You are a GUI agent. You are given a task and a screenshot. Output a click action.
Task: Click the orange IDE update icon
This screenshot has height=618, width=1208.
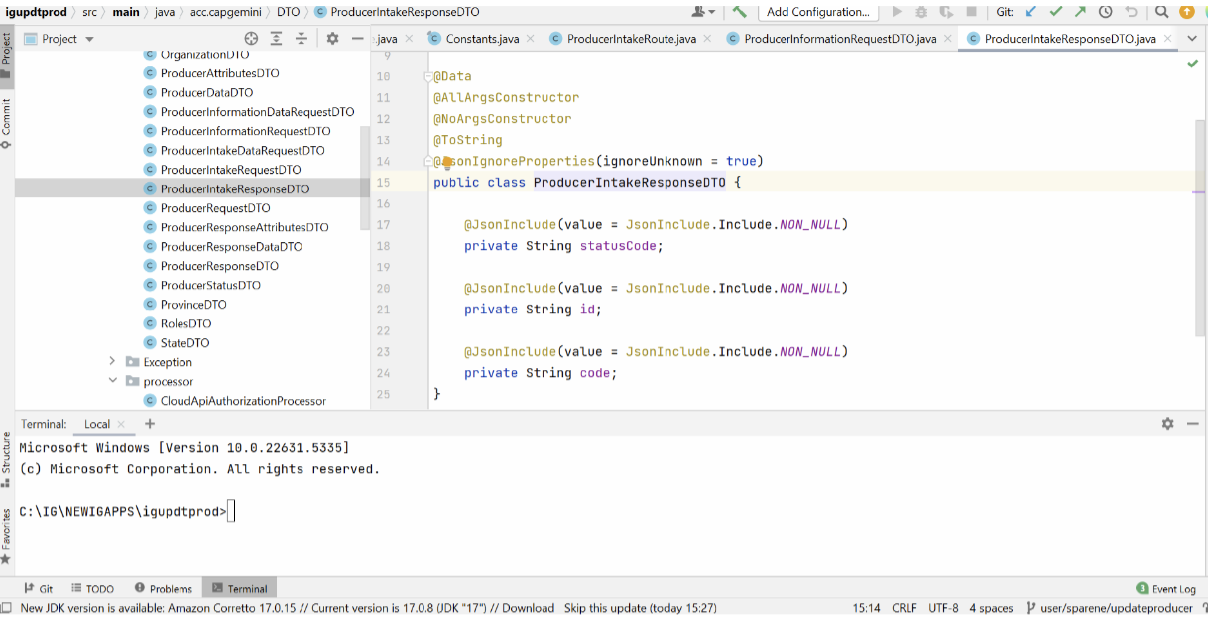[x=1187, y=12]
